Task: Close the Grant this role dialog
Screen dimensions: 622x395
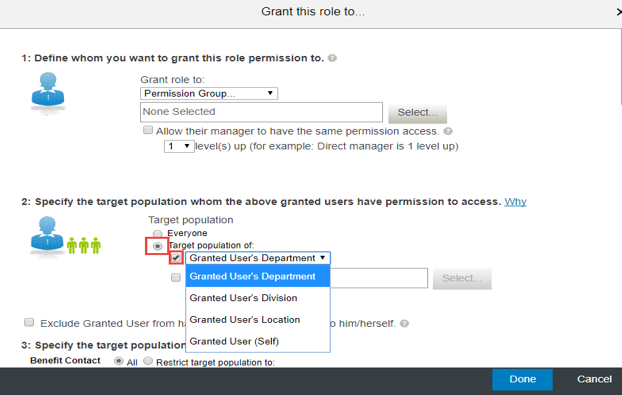Action: tap(619, 12)
